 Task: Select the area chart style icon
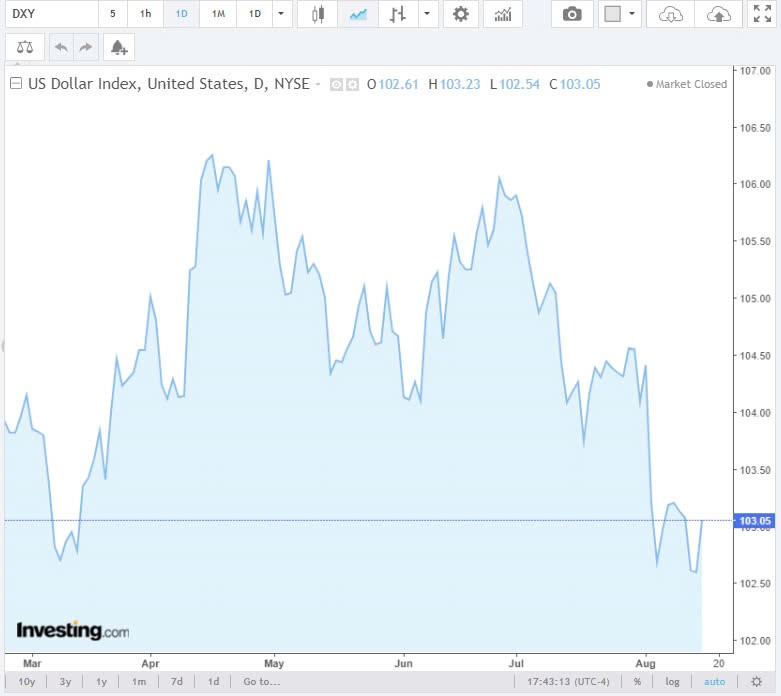[x=358, y=14]
